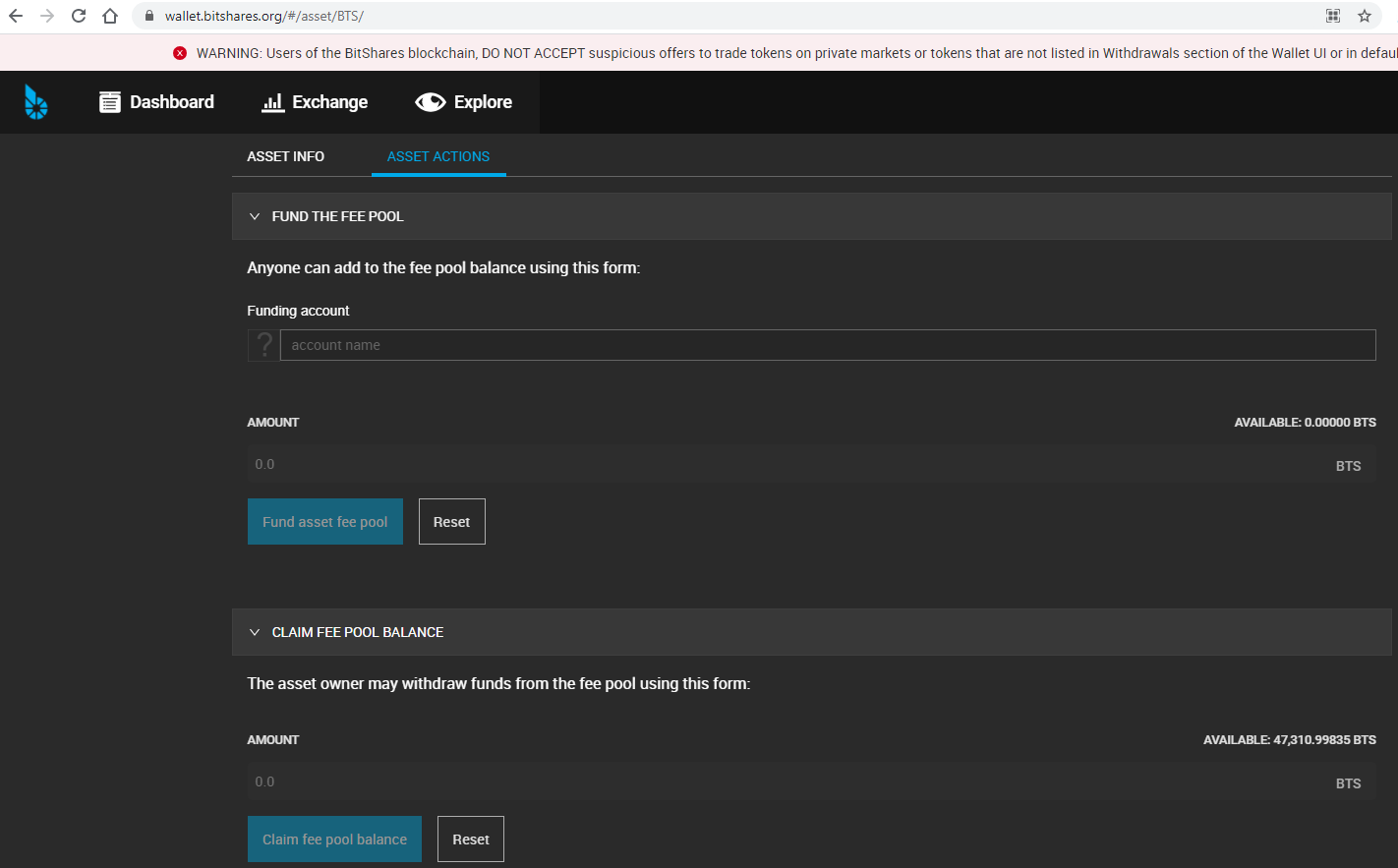The image size is (1398, 868).
Task: Switch to the Asset Info tab
Action: (286, 156)
